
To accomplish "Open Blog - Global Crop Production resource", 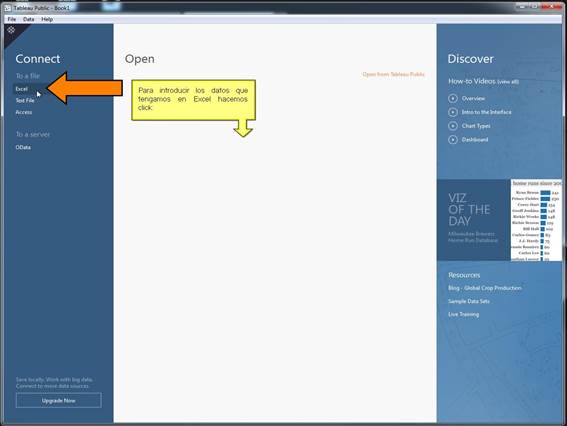I will (x=485, y=288).
